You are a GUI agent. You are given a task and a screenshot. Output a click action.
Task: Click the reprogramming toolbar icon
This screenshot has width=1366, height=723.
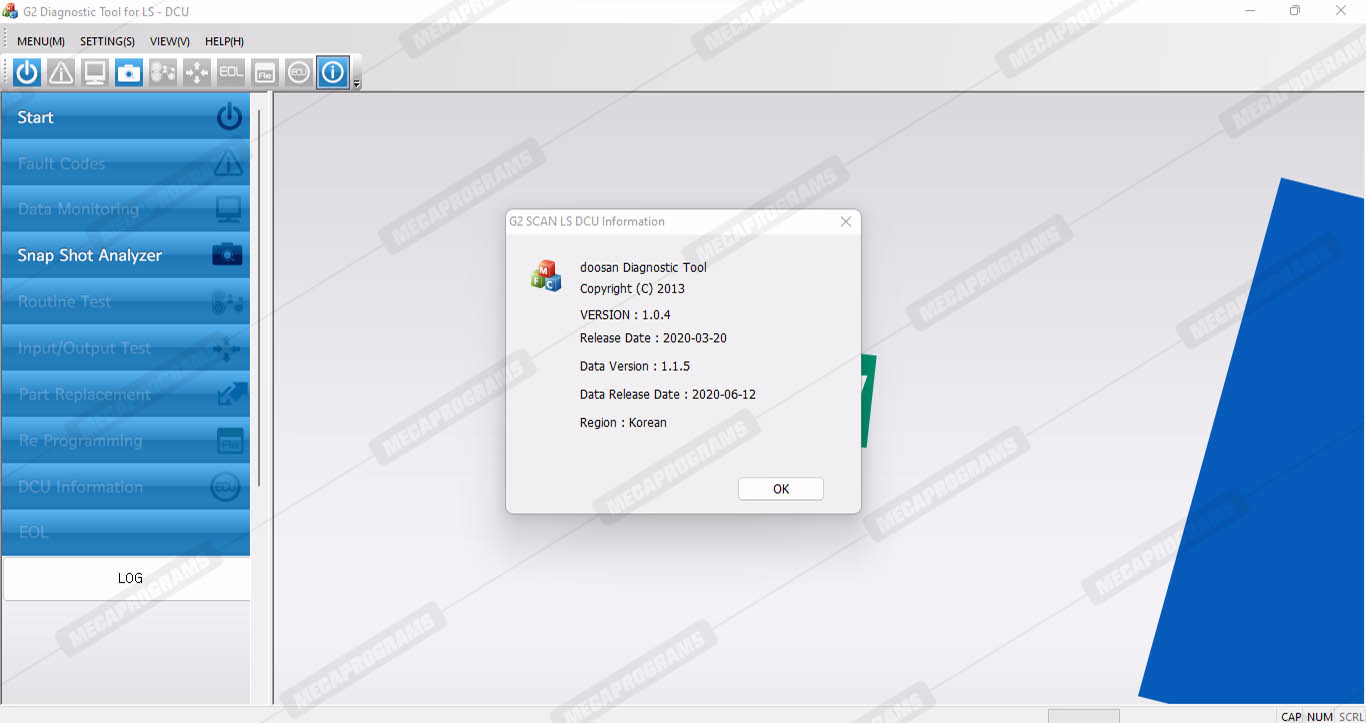tap(265, 72)
